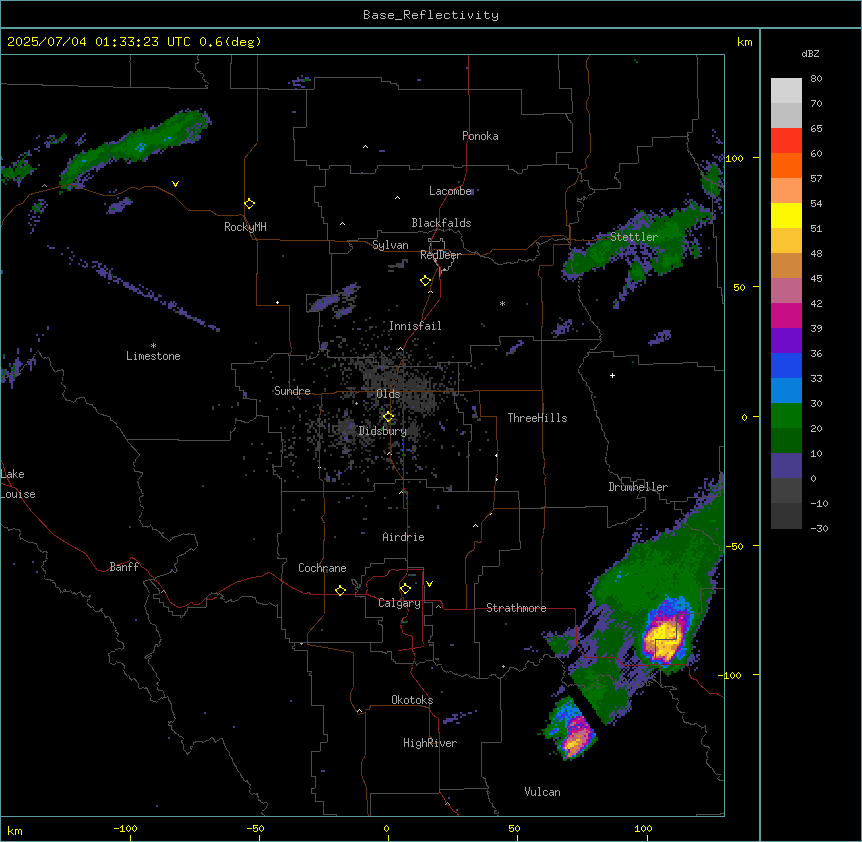Viewport: 862px width, 842px height.
Task: Click the yellow V marker northwest of RockyMH
Action: (x=175, y=184)
